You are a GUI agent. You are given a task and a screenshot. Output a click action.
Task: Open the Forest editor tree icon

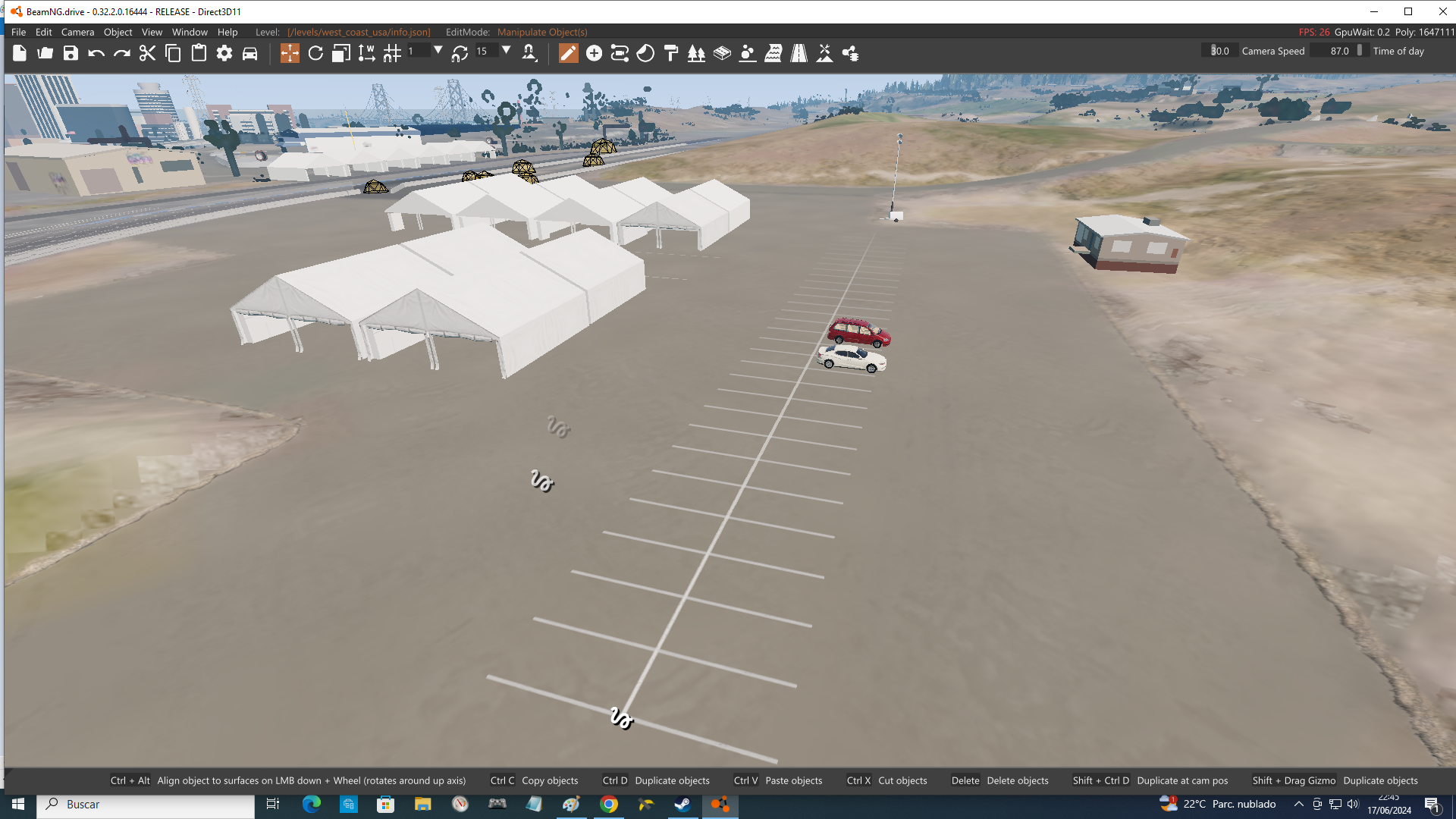(x=696, y=53)
